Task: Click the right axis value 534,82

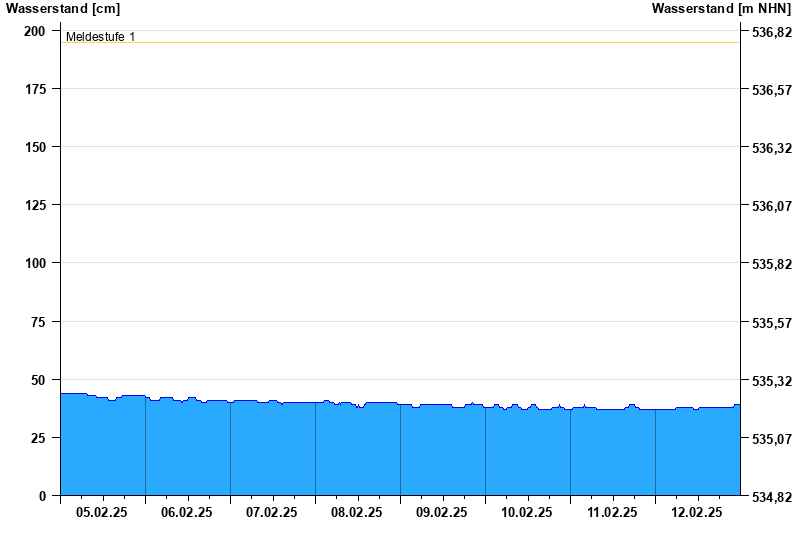Action: [x=772, y=496]
